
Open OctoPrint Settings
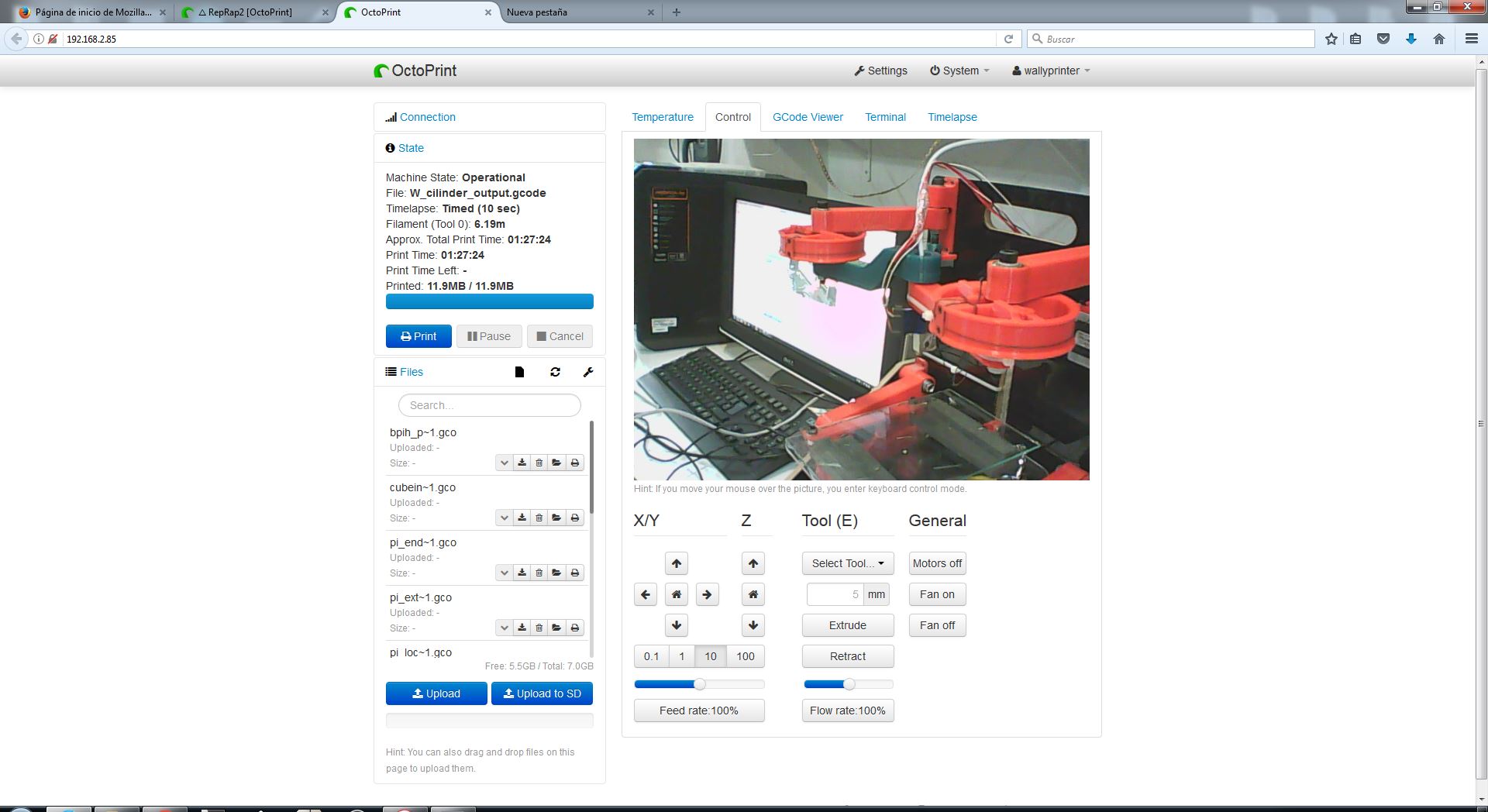[x=881, y=71]
